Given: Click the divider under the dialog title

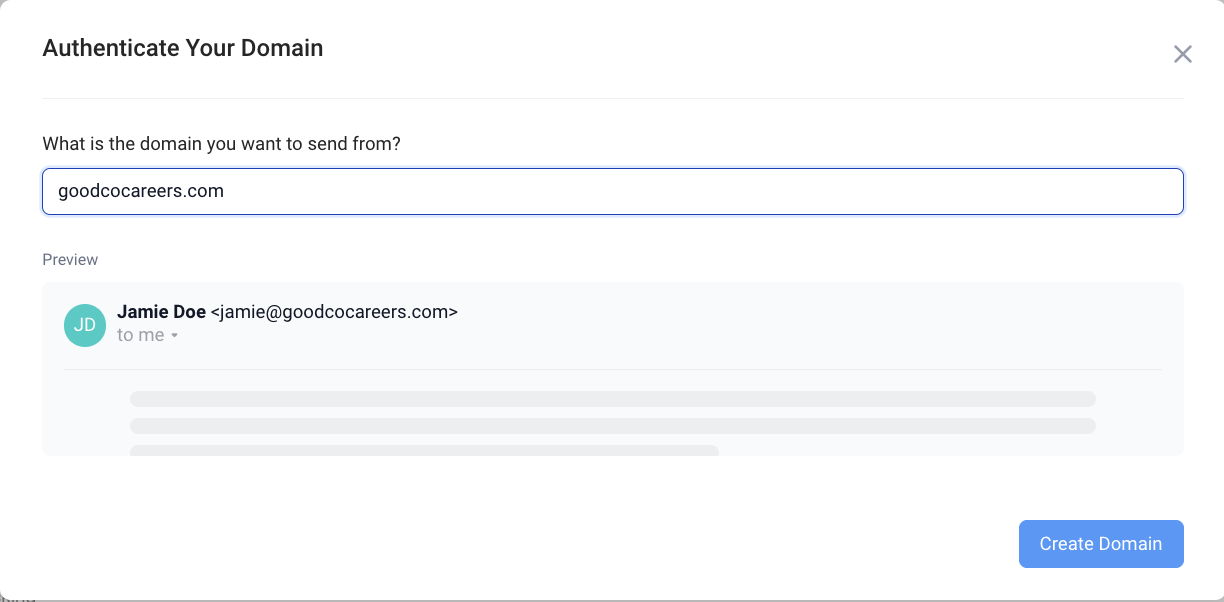Looking at the screenshot, I should point(612,98).
